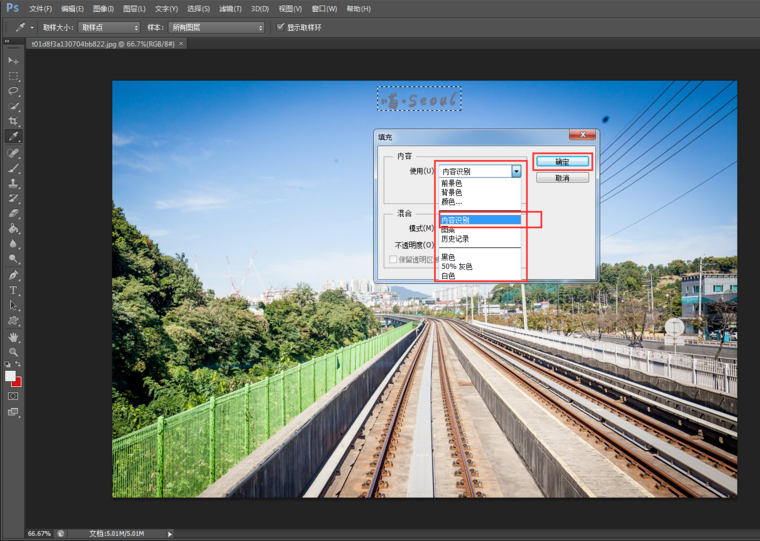The image size is (760, 541).
Task: Select the Eraser tool
Action: (13, 213)
